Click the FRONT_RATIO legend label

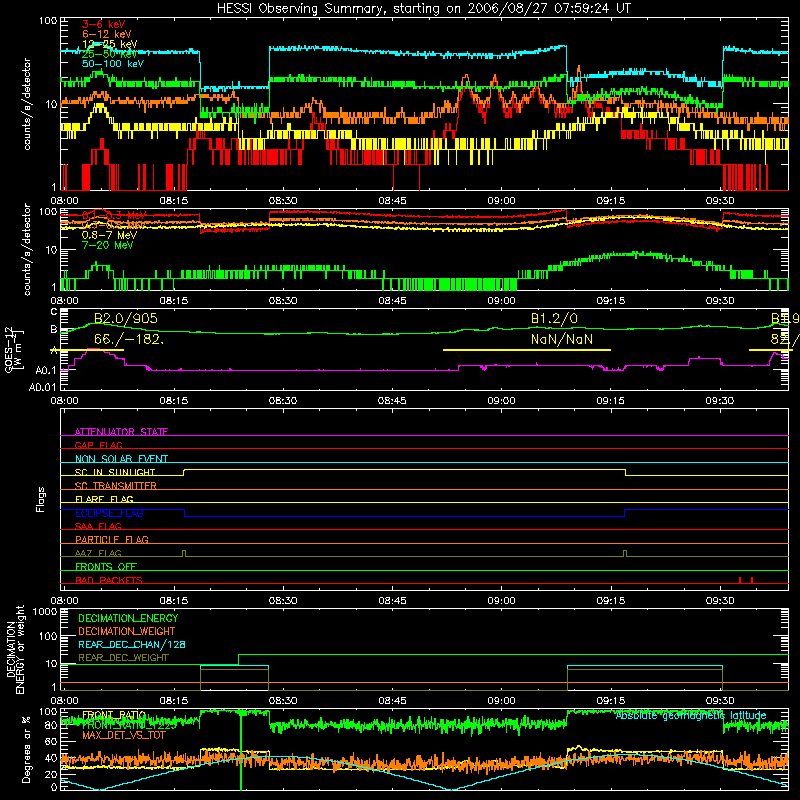(x=114, y=715)
